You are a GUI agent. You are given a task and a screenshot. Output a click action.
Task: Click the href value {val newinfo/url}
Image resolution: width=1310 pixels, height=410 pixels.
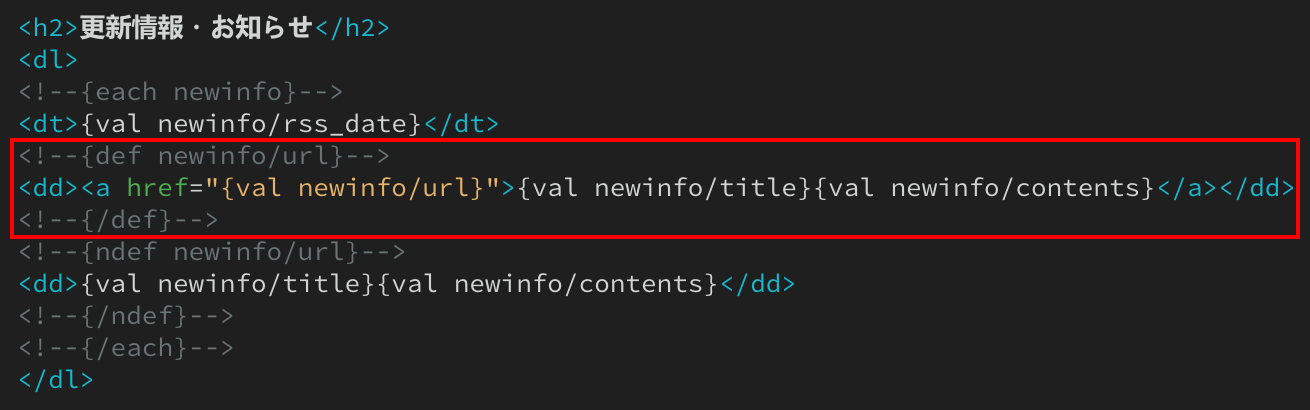[x=352, y=188]
